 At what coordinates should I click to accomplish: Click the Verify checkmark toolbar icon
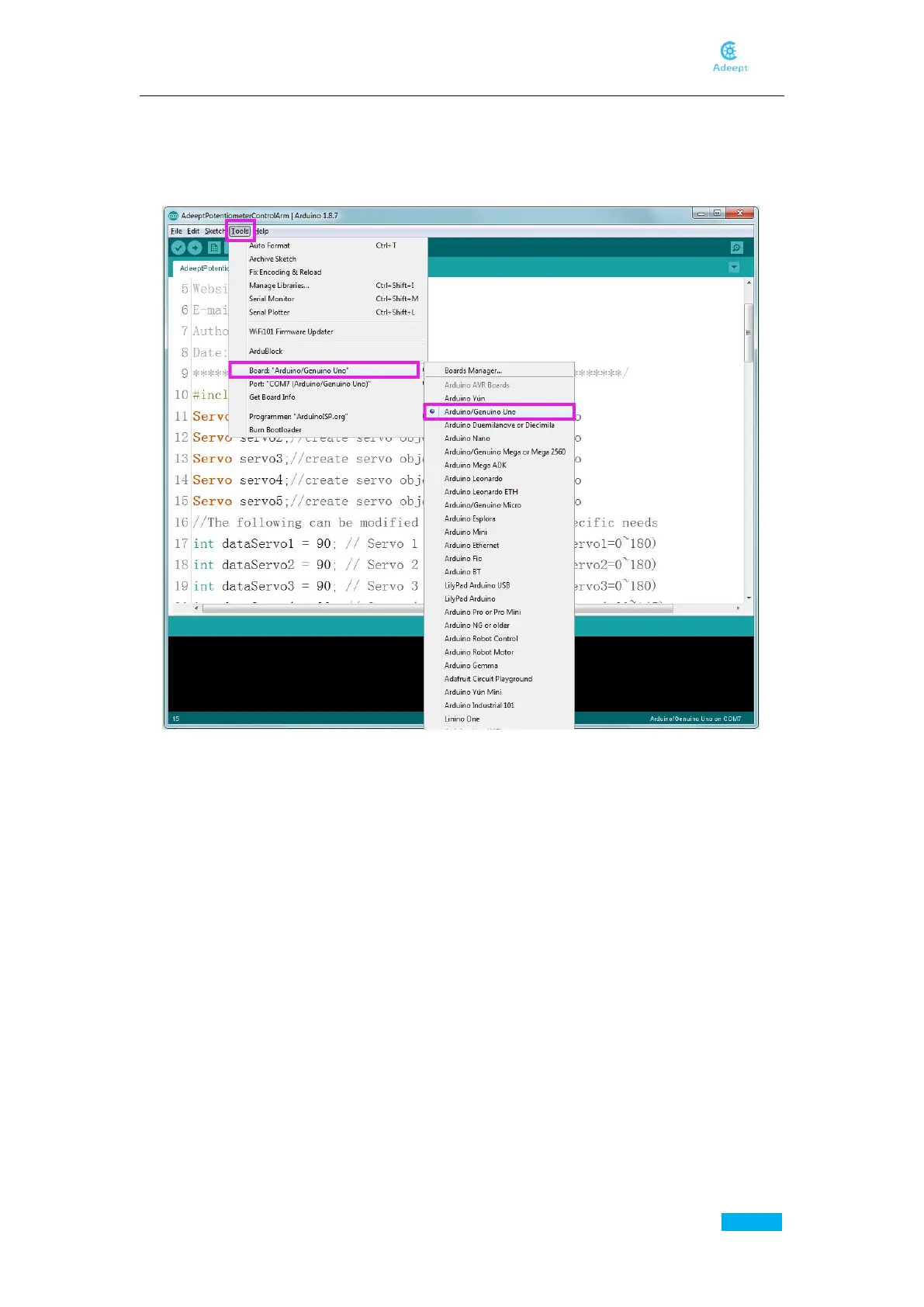point(178,248)
